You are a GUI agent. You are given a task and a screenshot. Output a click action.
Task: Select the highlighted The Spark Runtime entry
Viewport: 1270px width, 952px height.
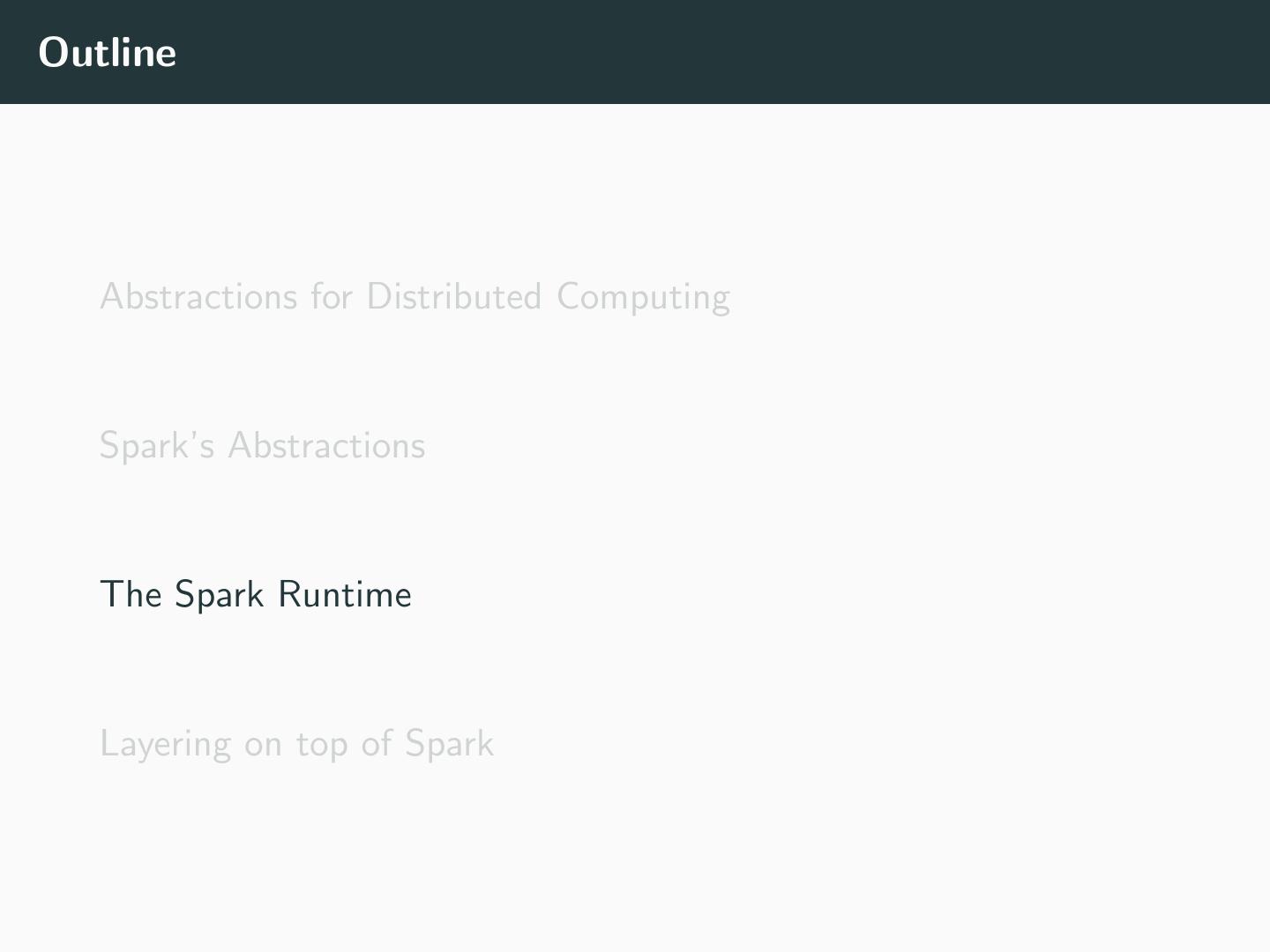256,595
